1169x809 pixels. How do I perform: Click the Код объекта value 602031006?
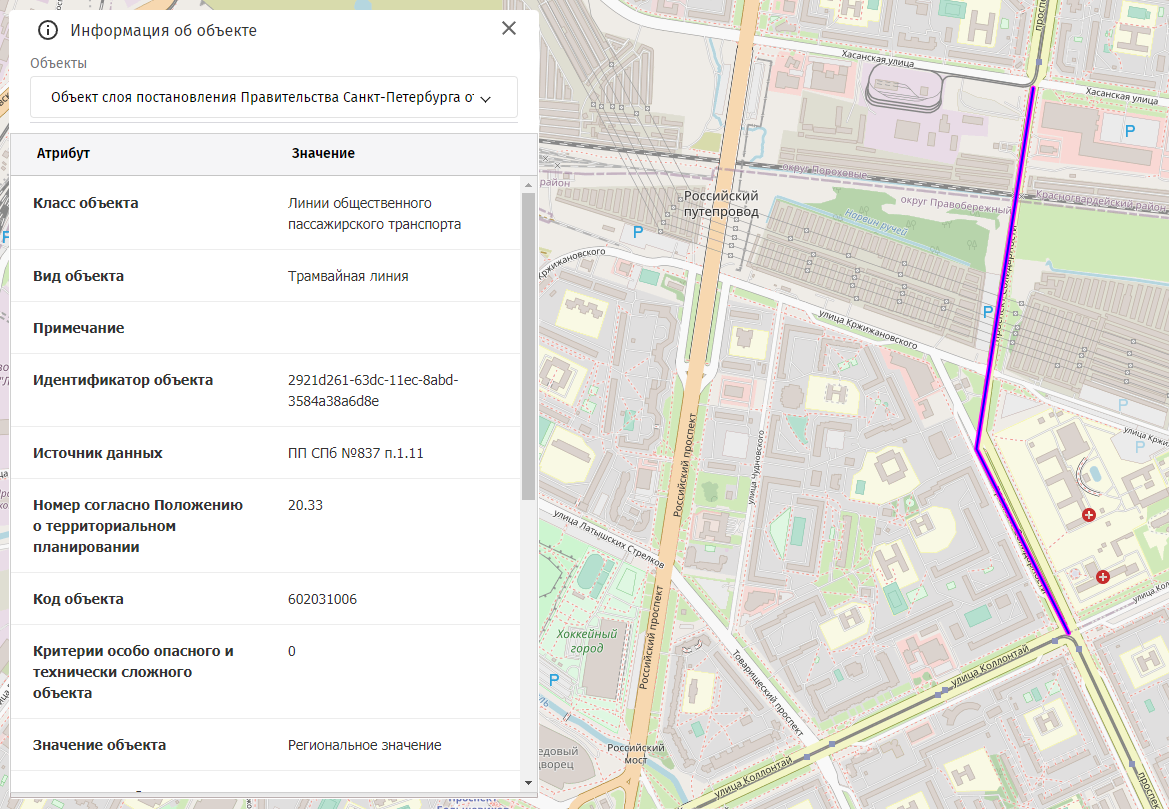pyautogui.click(x=322, y=599)
